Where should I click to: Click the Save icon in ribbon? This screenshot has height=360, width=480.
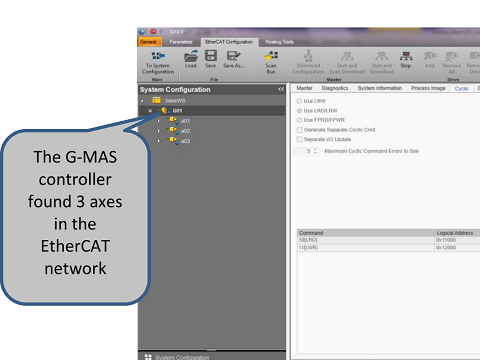[211, 56]
